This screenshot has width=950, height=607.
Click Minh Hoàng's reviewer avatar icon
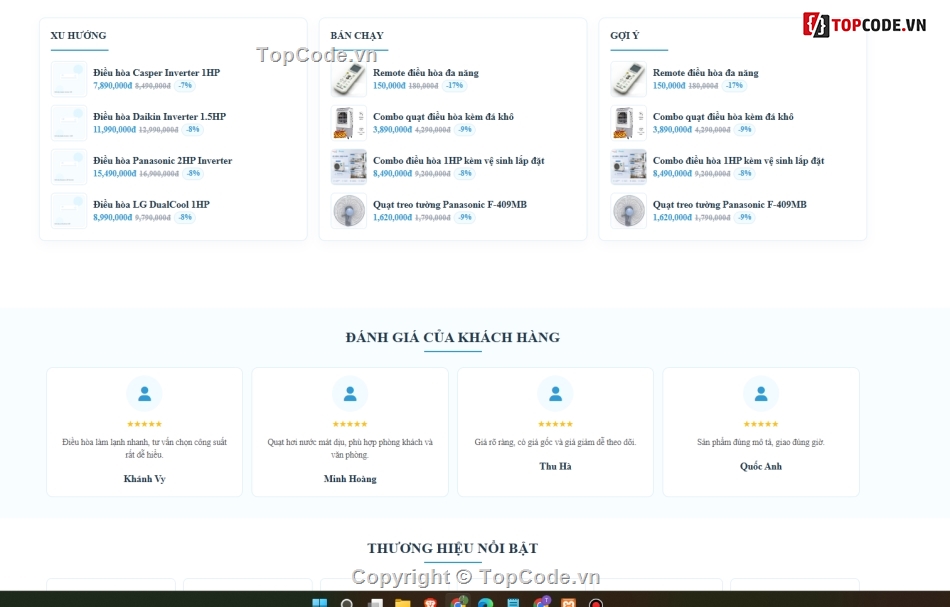(x=350, y=394)
